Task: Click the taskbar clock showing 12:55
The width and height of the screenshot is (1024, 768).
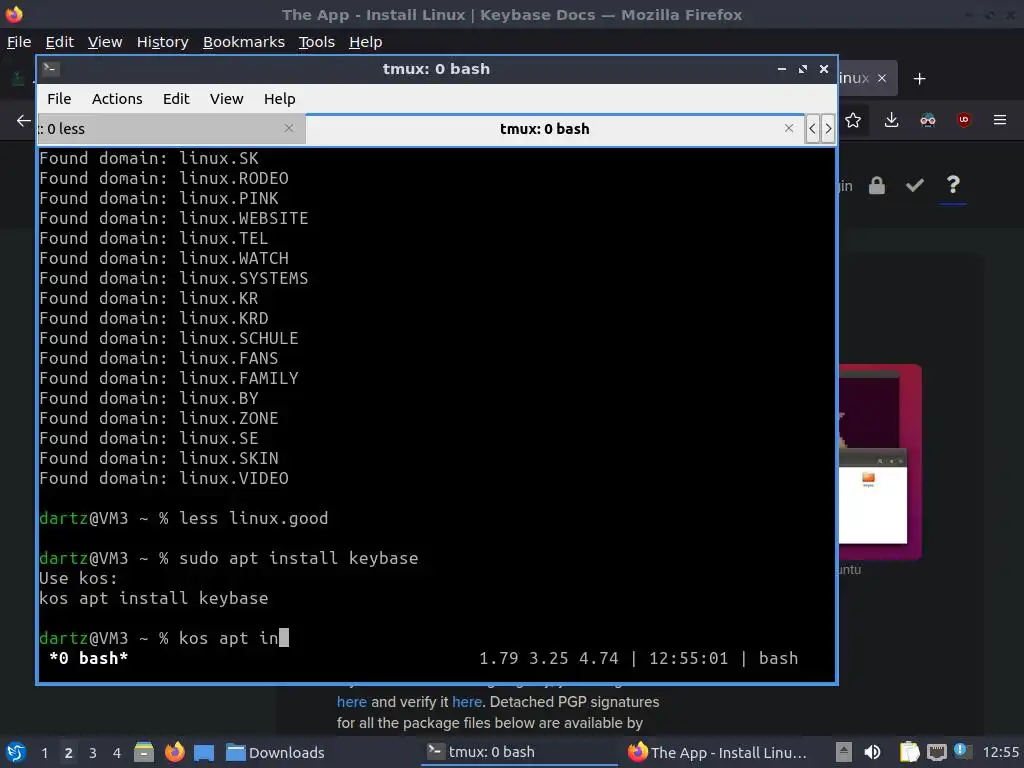Action: click(1000, 752)
